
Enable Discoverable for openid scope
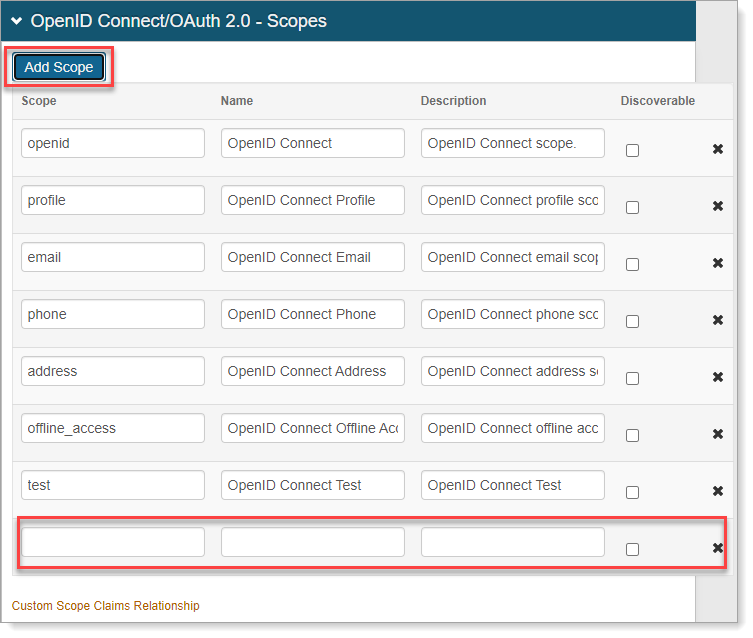click(632, 151)
